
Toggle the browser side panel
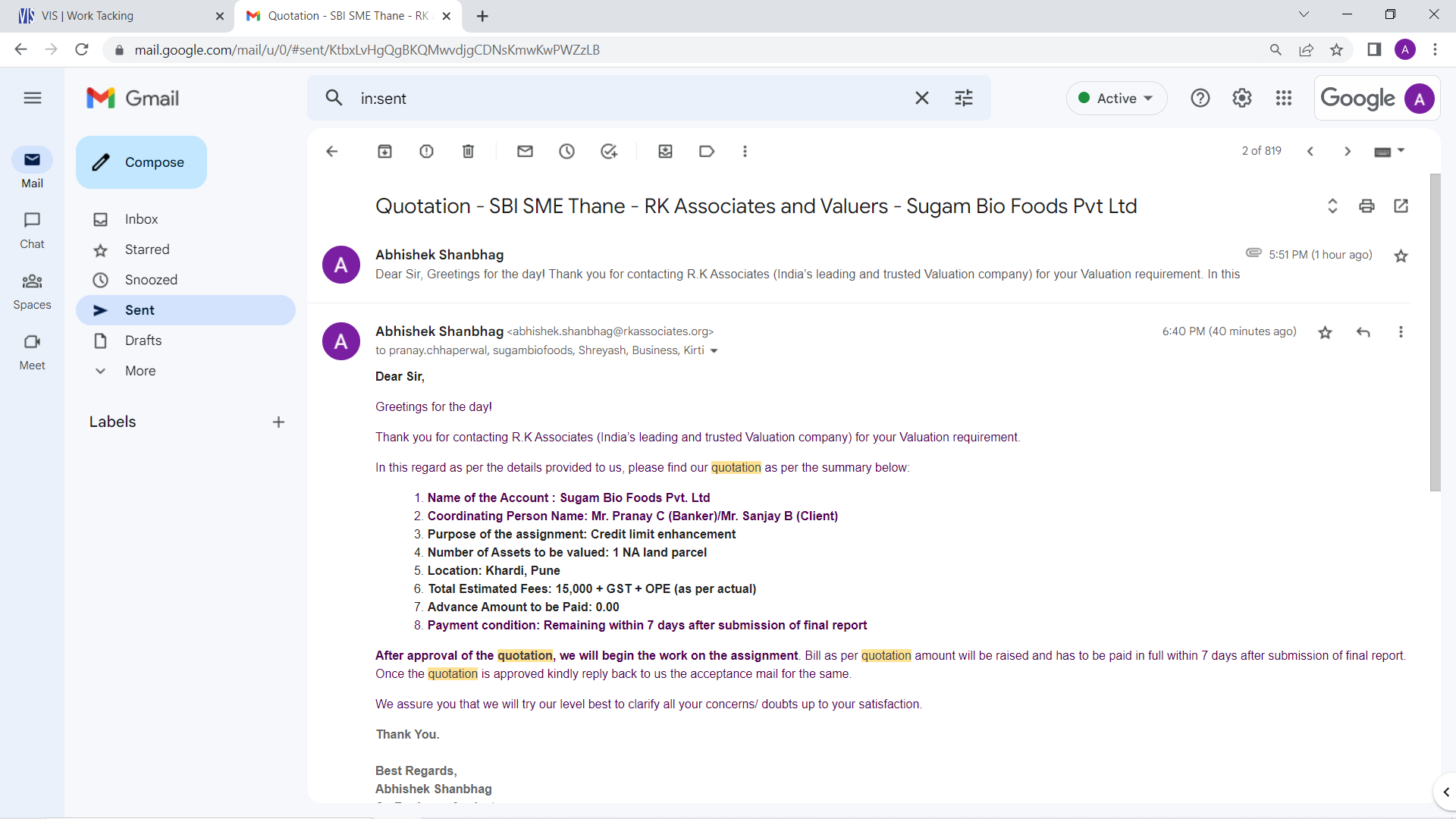[x=1374, y=50]
